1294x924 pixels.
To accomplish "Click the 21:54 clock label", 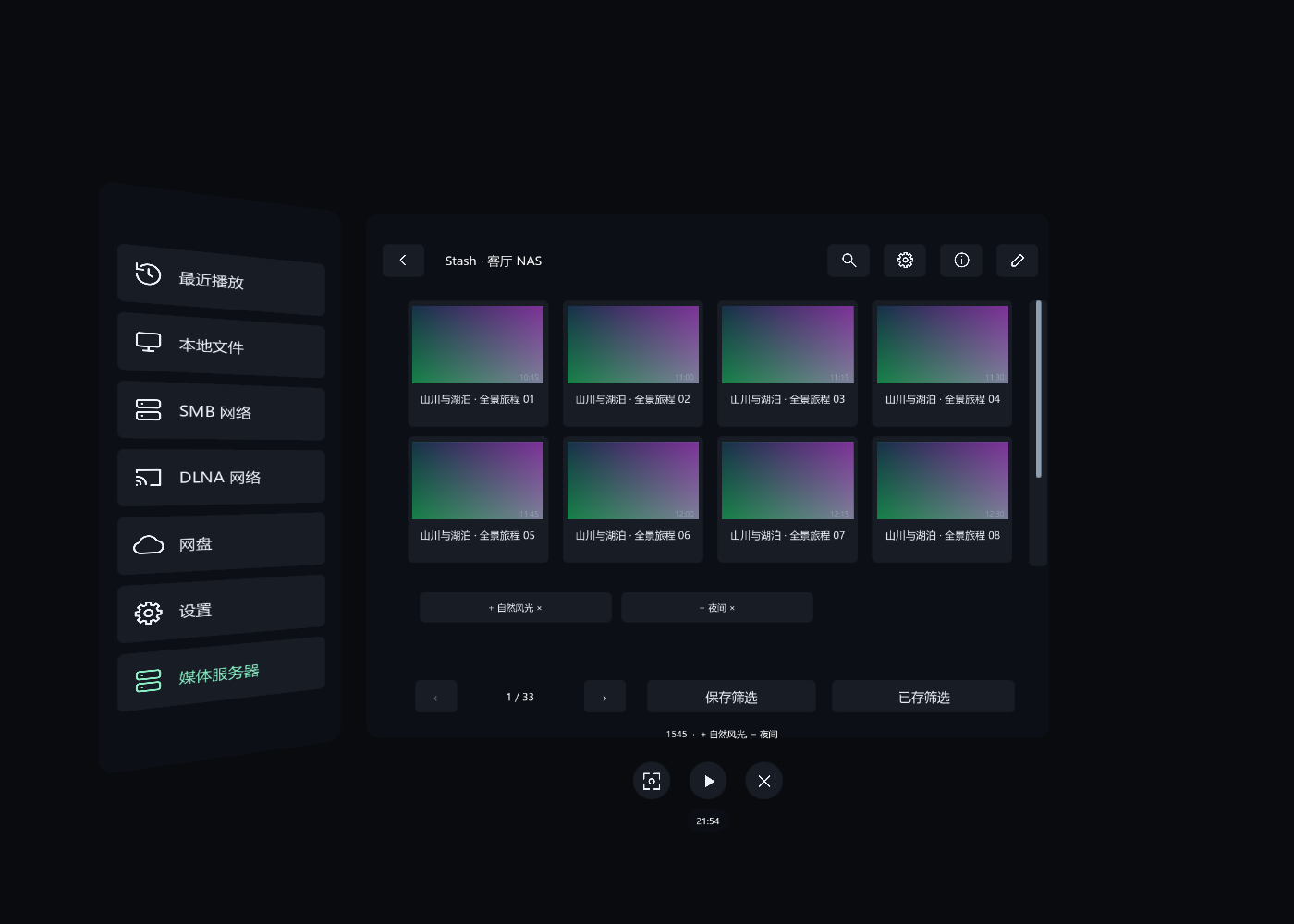I will pyautogui.click(x=708, y=821).
